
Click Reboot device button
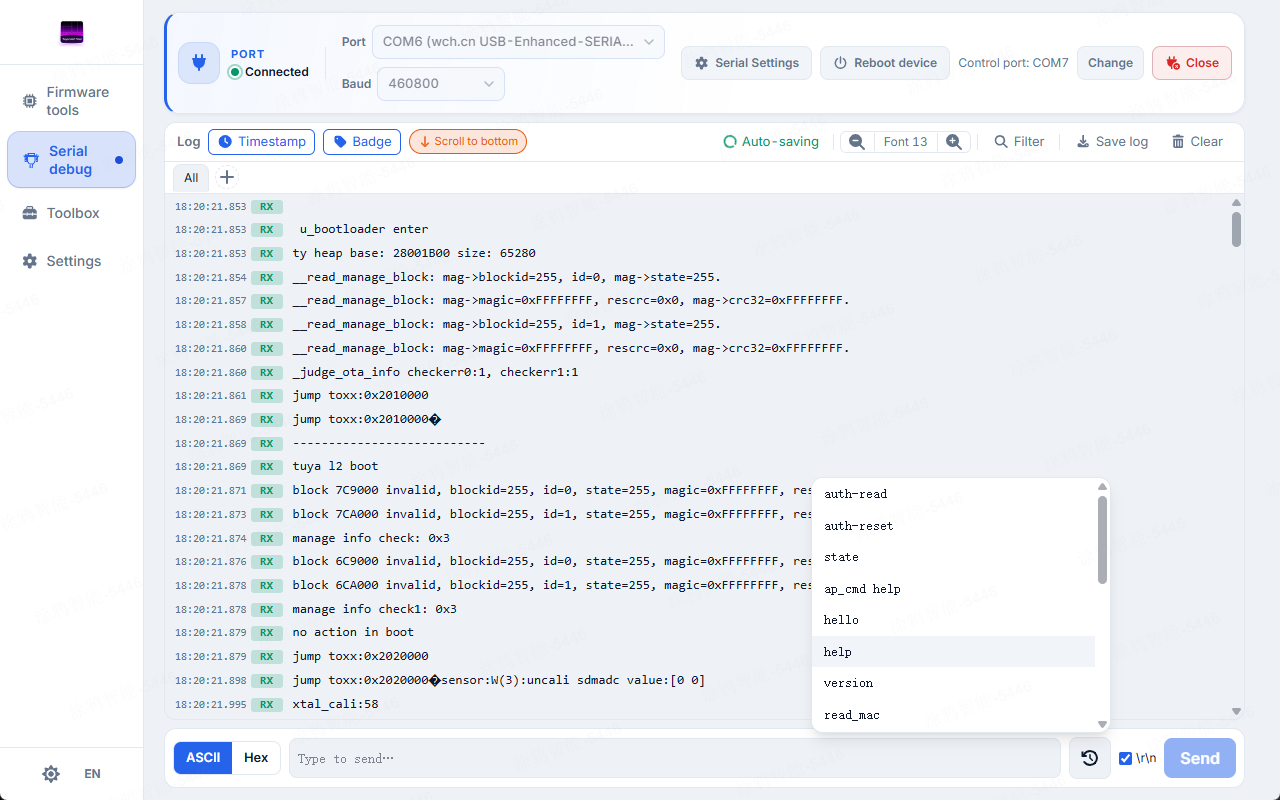[x=885, y=63]
